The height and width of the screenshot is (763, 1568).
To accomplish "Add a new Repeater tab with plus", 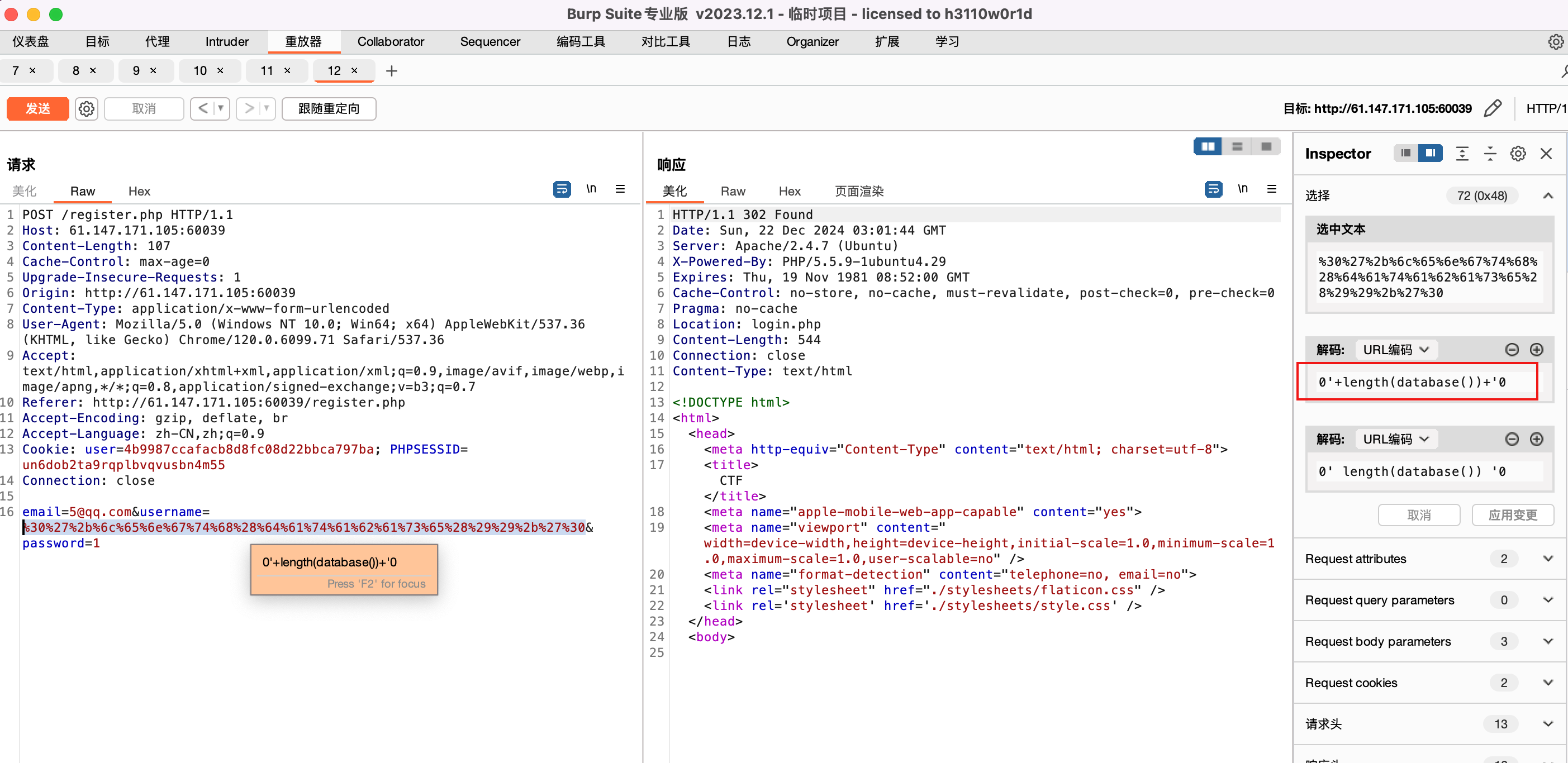I will tap(391, 71).
